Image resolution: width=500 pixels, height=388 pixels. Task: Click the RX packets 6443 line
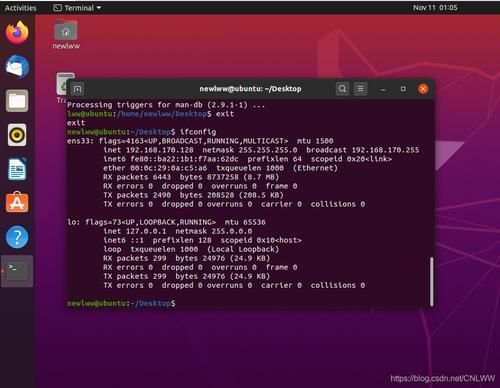tap(191, 177)
